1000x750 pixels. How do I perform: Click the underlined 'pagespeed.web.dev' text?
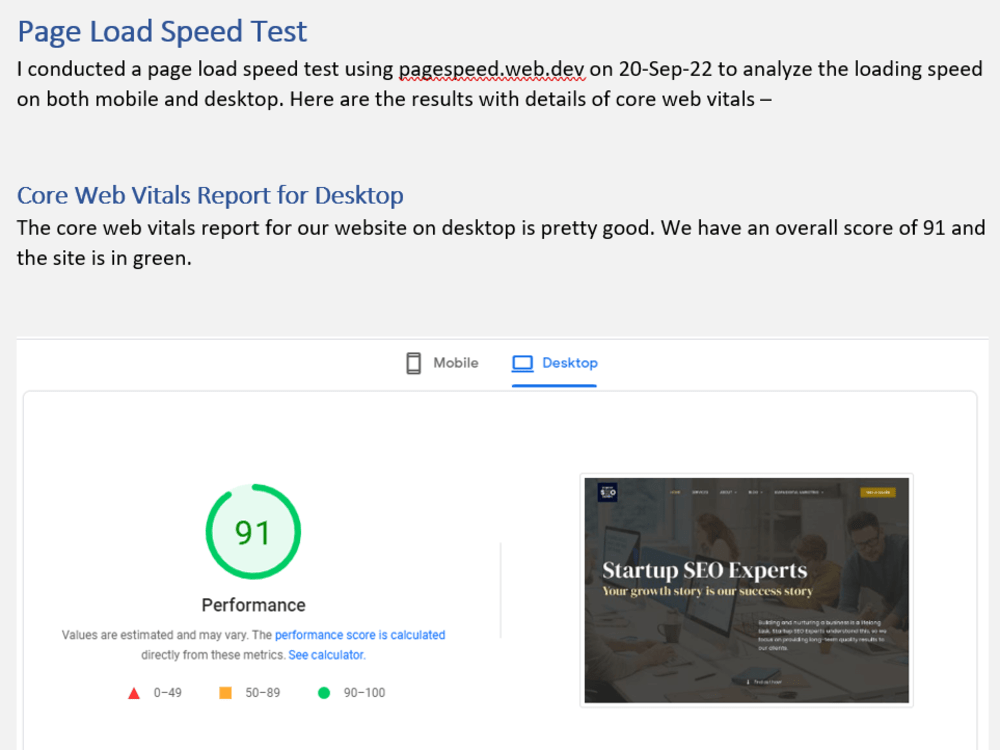pyautogui.click(x=491, y=69)
